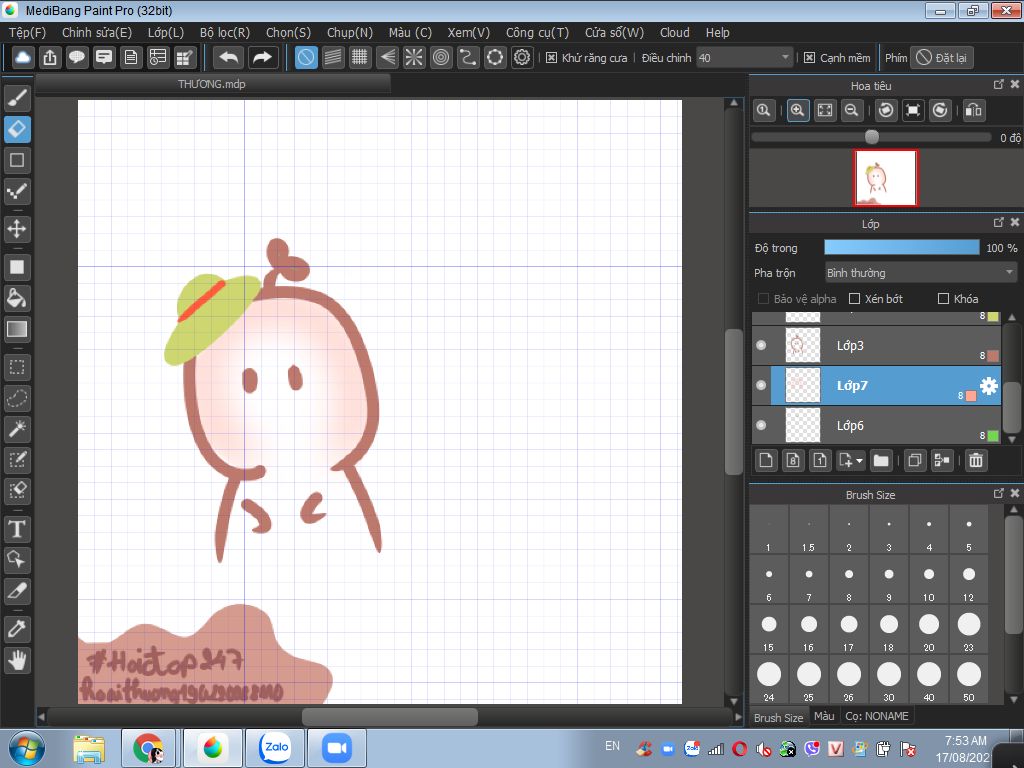Choose the Text tool
Screen dimensions: 1024x768
(17, 529)
